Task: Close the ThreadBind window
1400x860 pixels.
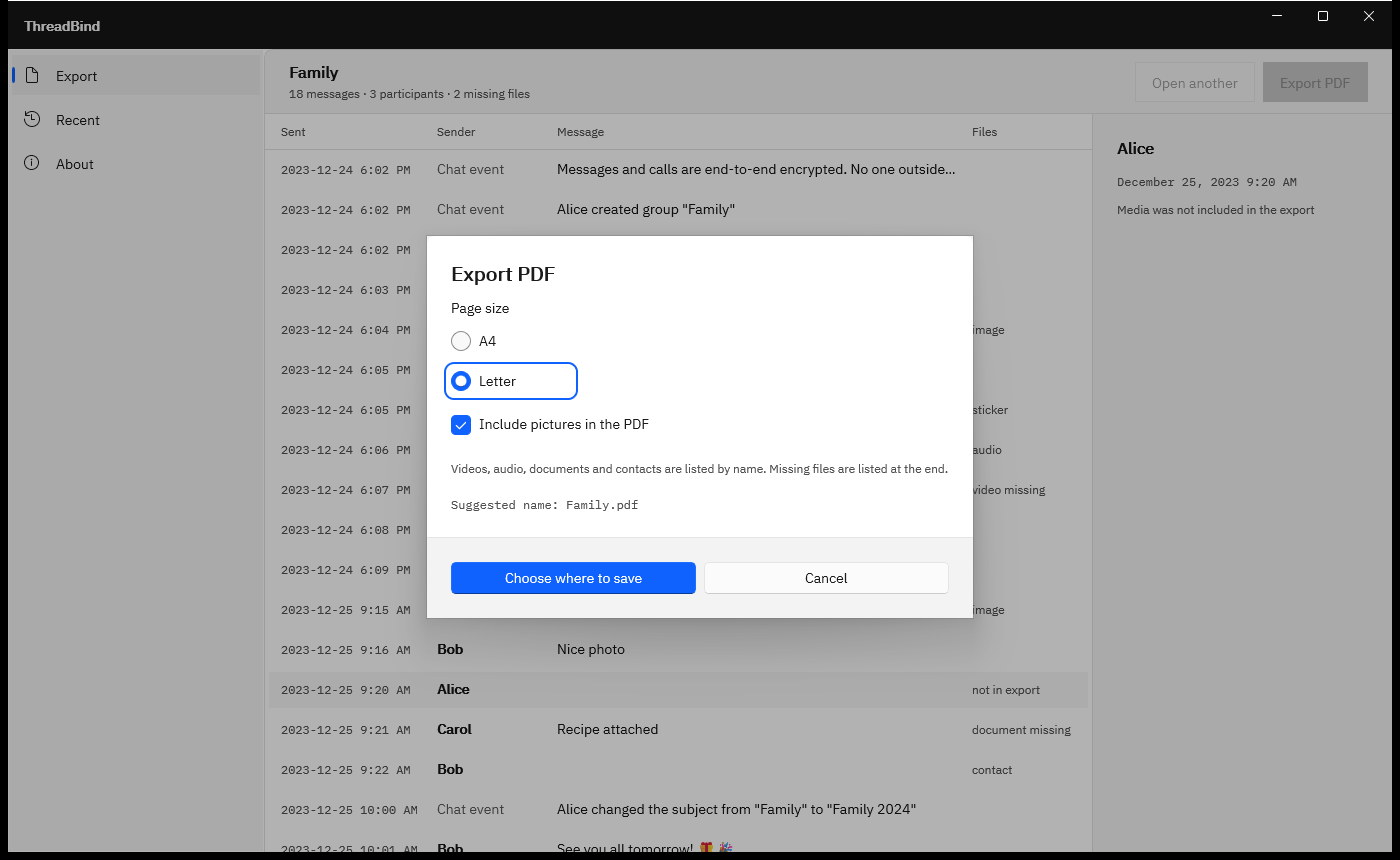Action: [x=1369, y=16]
